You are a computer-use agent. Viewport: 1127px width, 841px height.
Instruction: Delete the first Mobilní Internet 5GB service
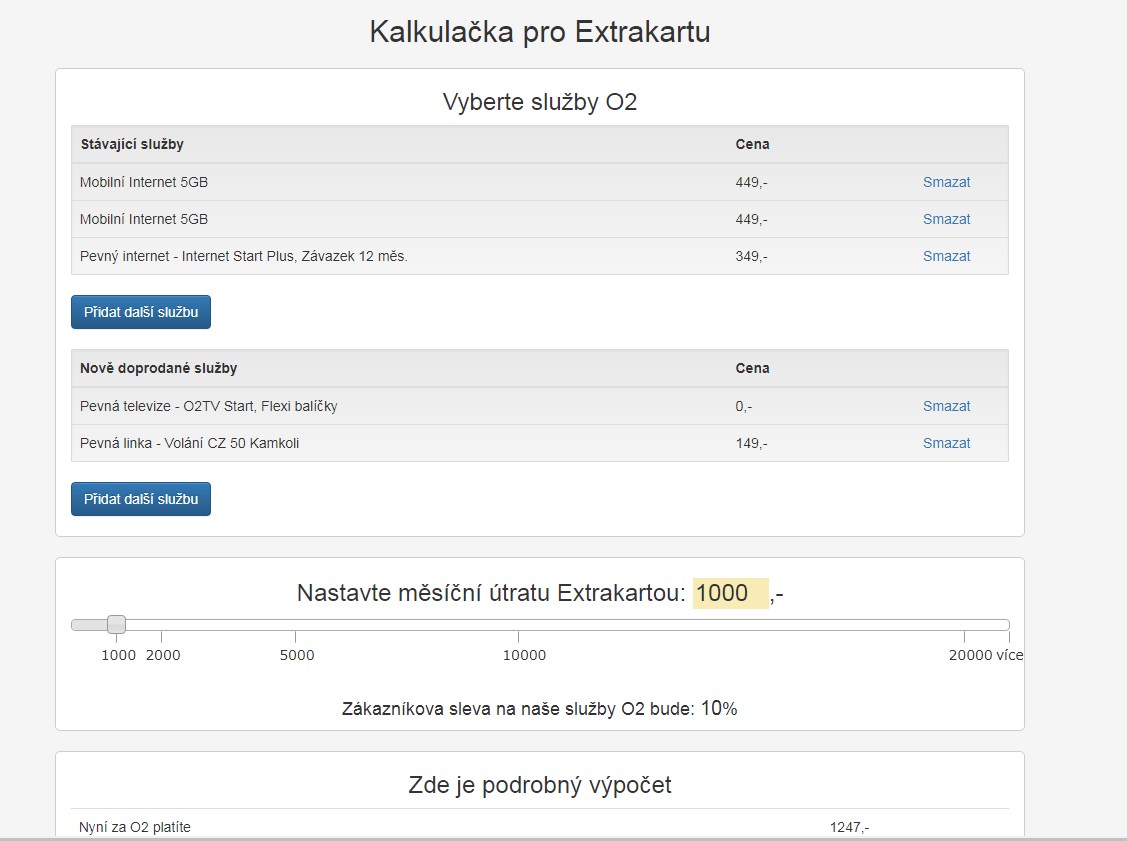pos(946,182)
